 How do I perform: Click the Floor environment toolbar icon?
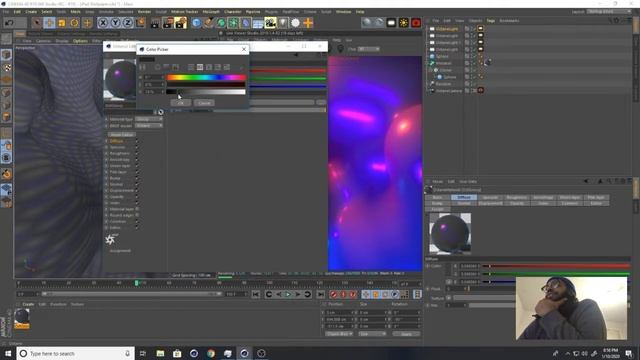click(258, 23)
